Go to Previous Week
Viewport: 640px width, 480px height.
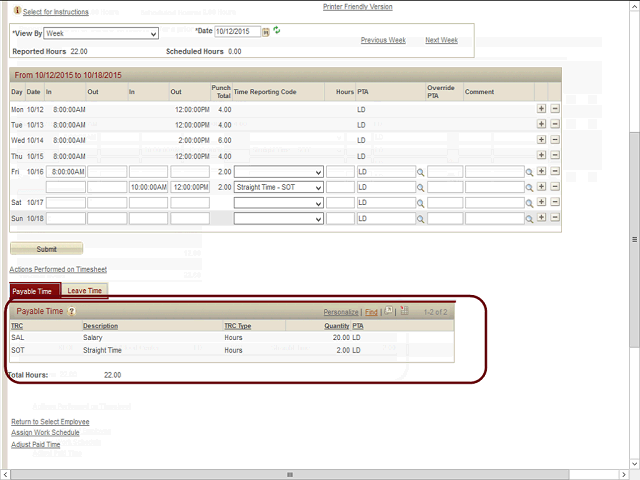coord(383,40)
